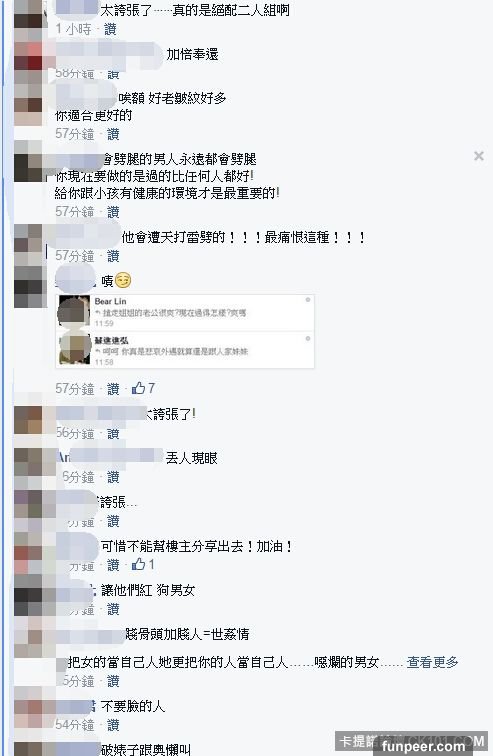
Task: Expand the truncated comment via 查看更多
Action: [x=432, y=662]
